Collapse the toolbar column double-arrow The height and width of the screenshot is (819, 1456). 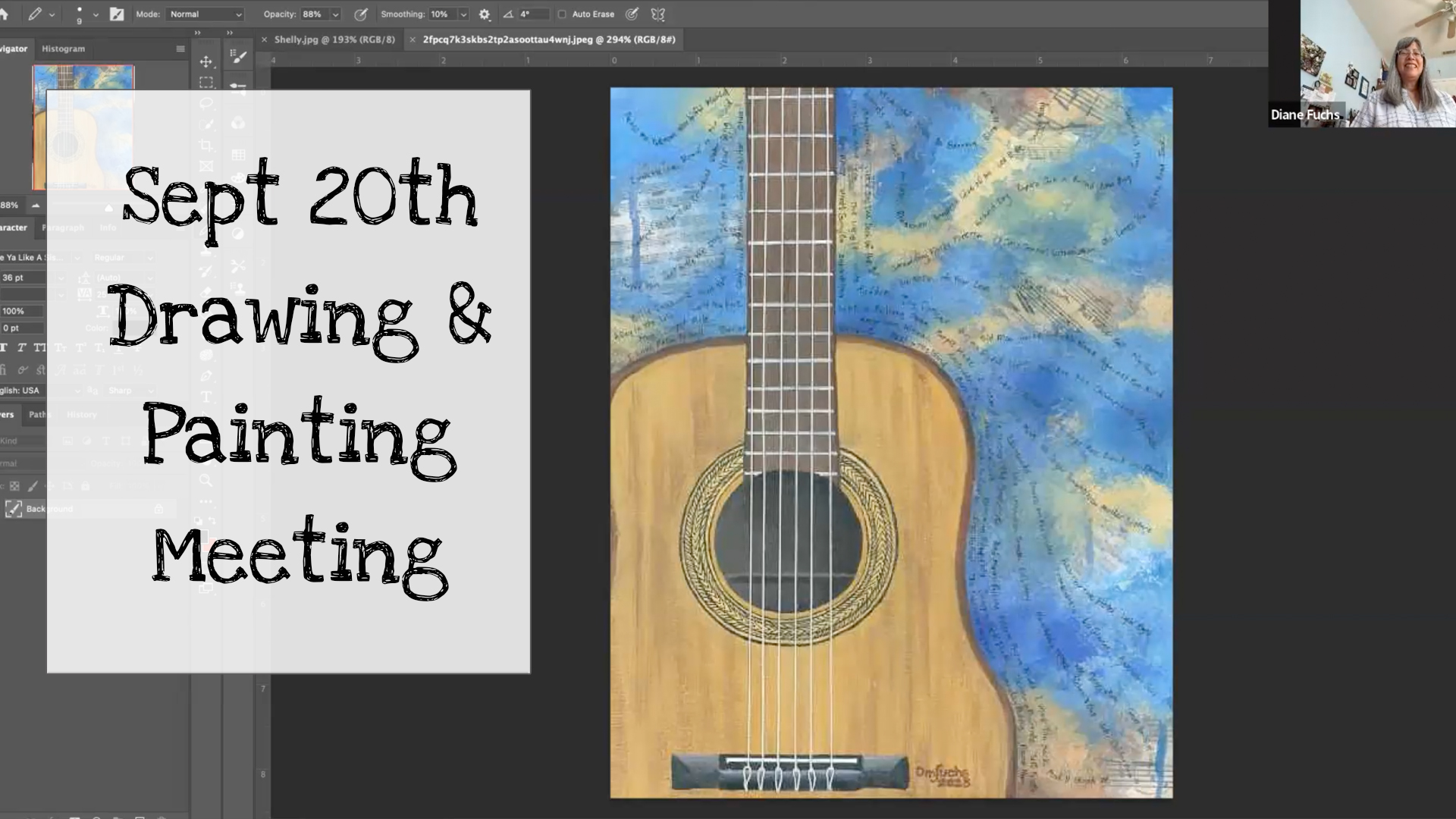(229, 33)
